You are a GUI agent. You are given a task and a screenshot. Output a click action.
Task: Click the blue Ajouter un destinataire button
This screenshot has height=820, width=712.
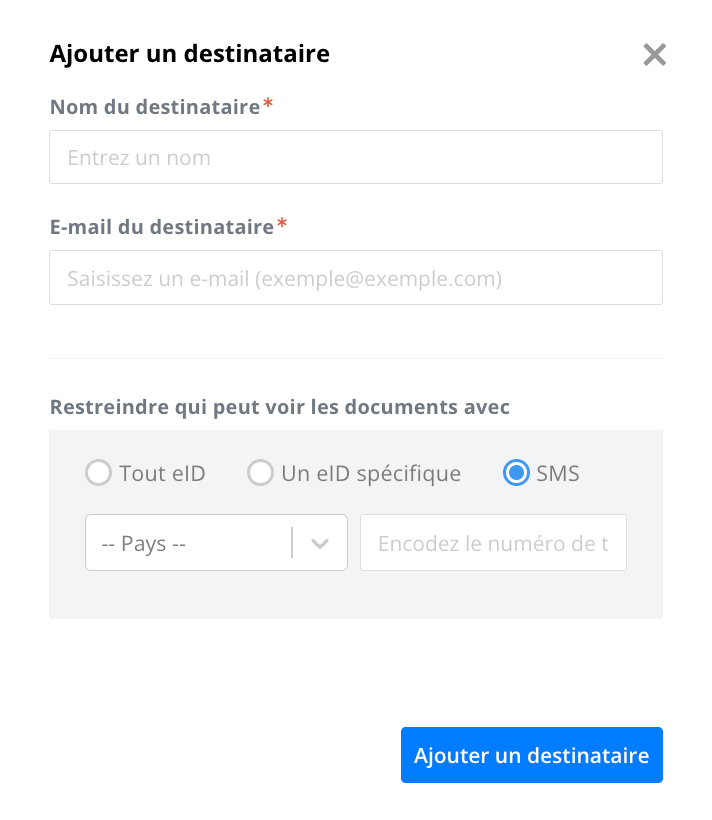[532, 755]
